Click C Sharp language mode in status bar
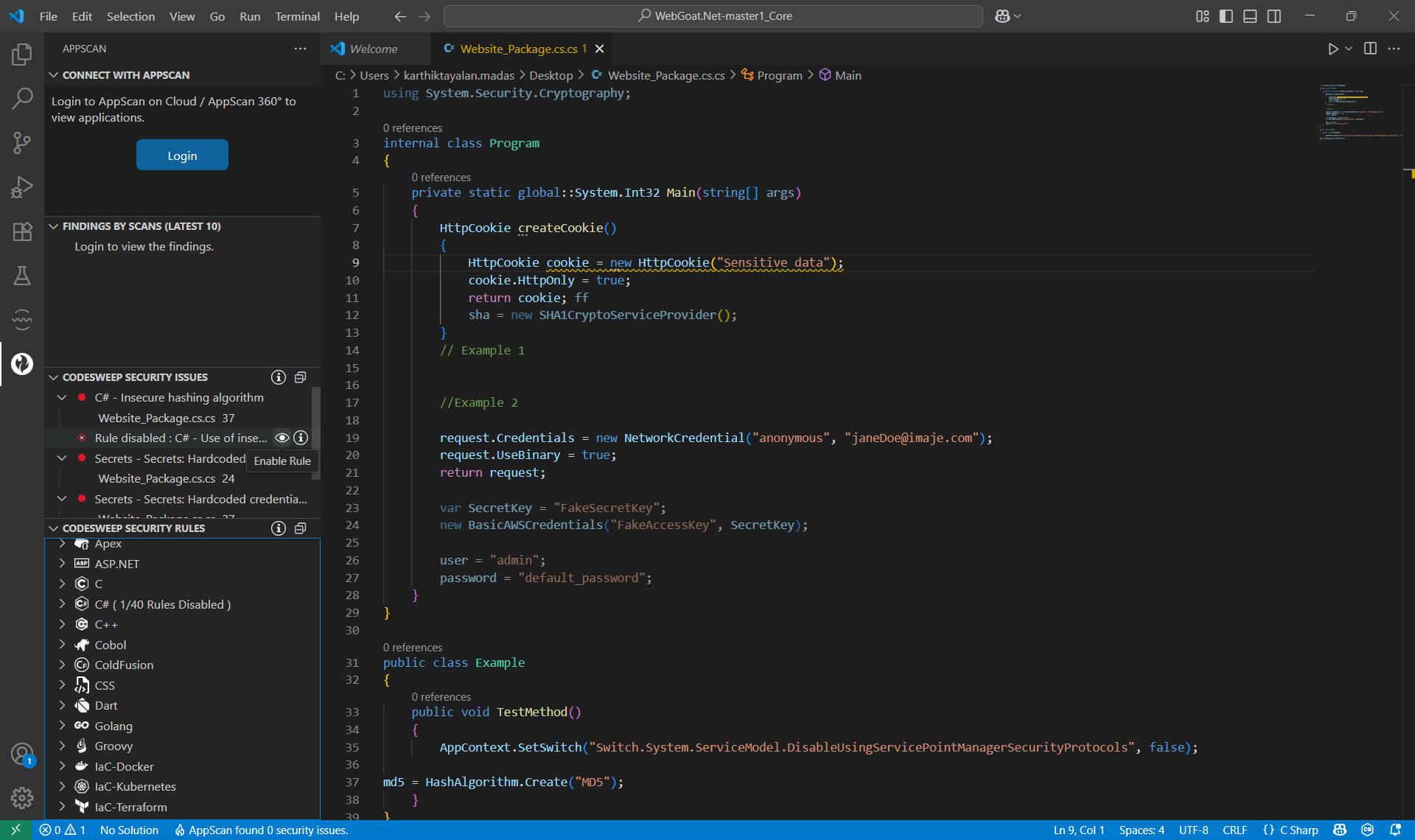The height and width of the screenshot is (840, 1415). (x=1298, y=830)
